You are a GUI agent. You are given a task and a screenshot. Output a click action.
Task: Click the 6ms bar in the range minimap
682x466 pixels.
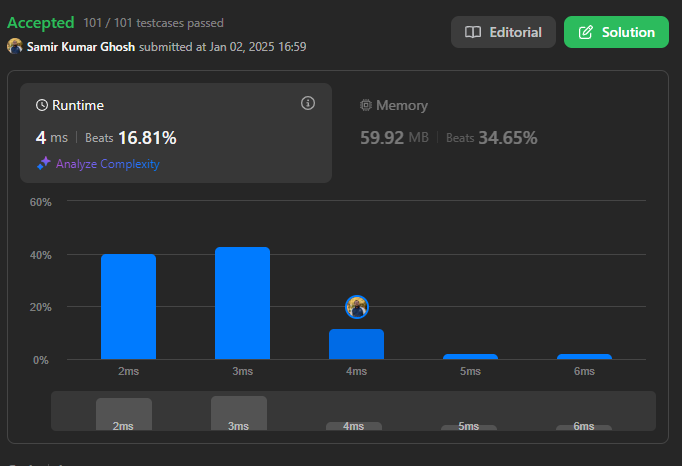point(584,427)
